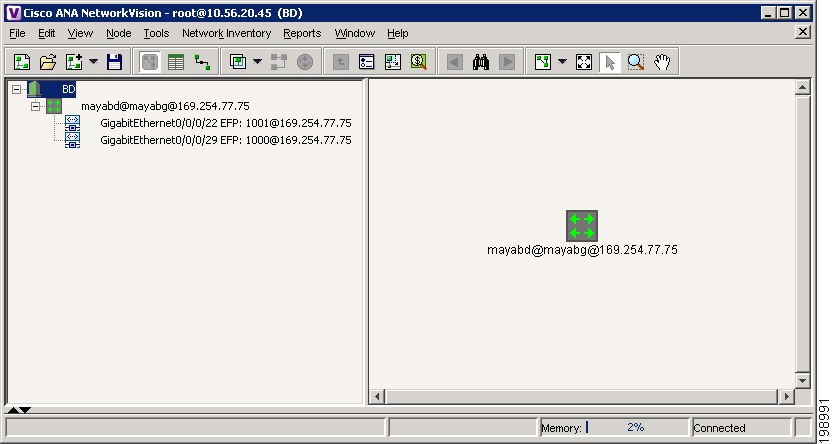Select GigabitEthernet0/0/0/29 EFP: 1000 tree row

click(226, 140)
